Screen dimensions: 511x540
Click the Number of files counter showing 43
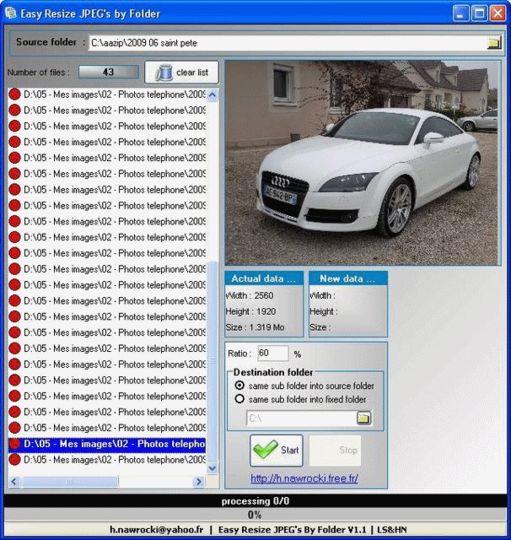[x=108, y=72]
